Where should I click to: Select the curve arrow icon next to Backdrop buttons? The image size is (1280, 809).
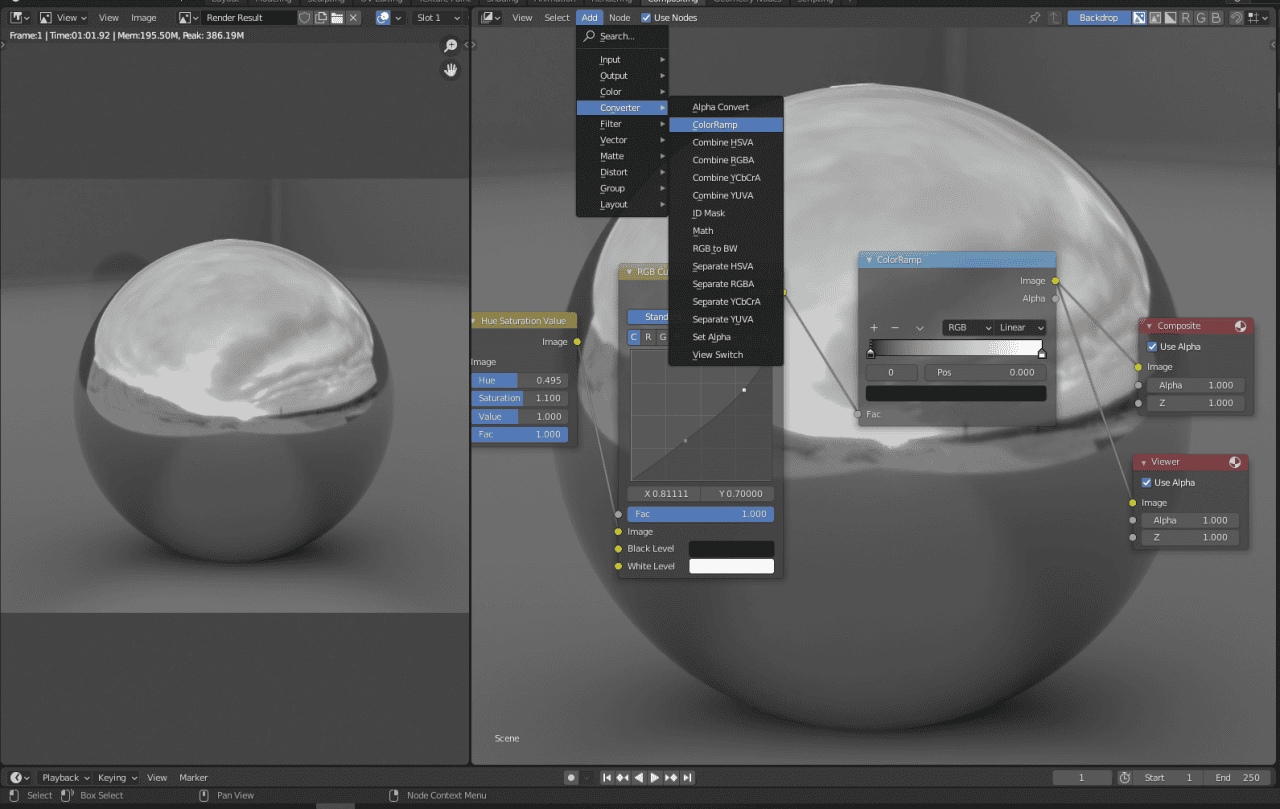[1238, 17]
